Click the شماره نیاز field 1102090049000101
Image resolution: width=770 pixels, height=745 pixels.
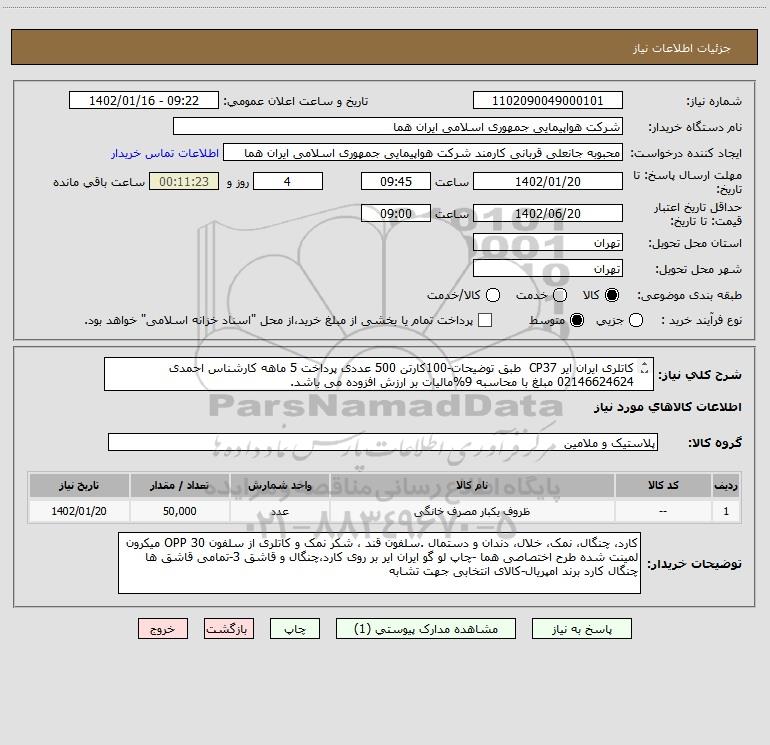coord(548,100)
